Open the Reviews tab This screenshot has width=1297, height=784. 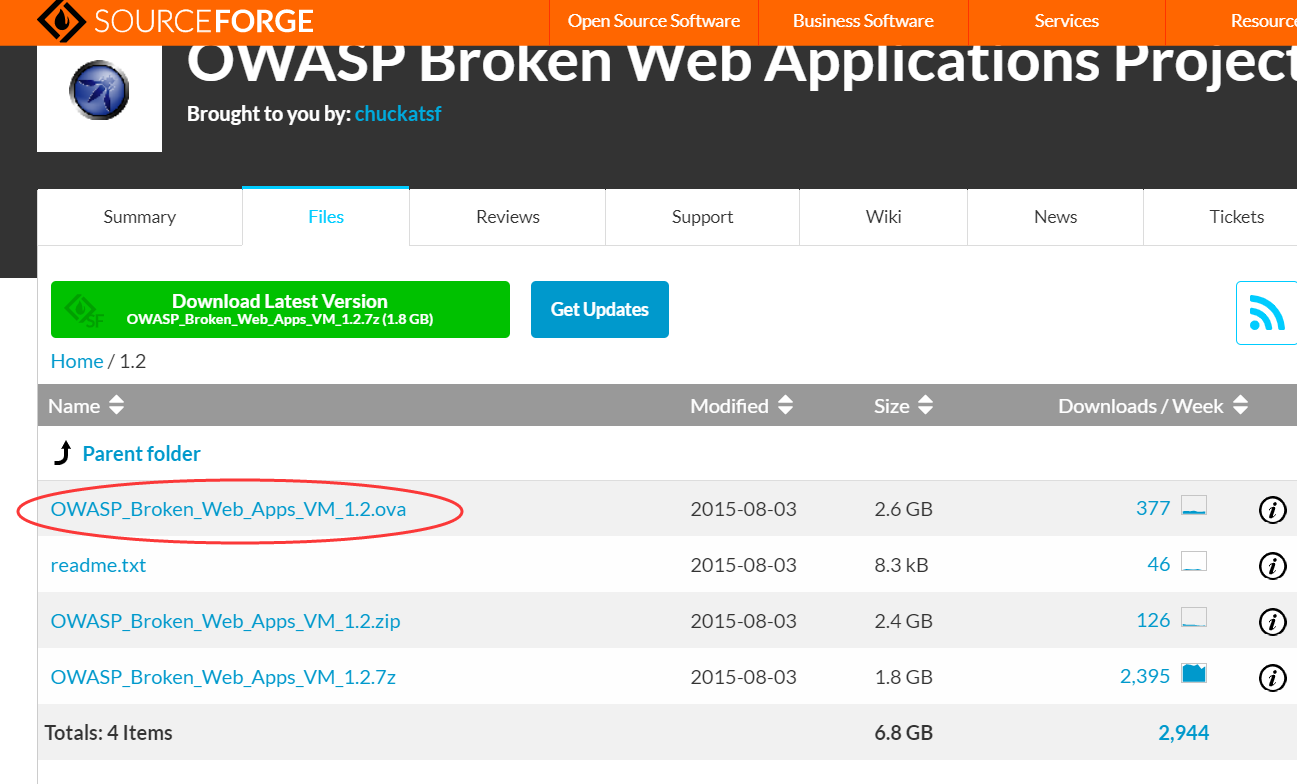[x=507, y=216]
